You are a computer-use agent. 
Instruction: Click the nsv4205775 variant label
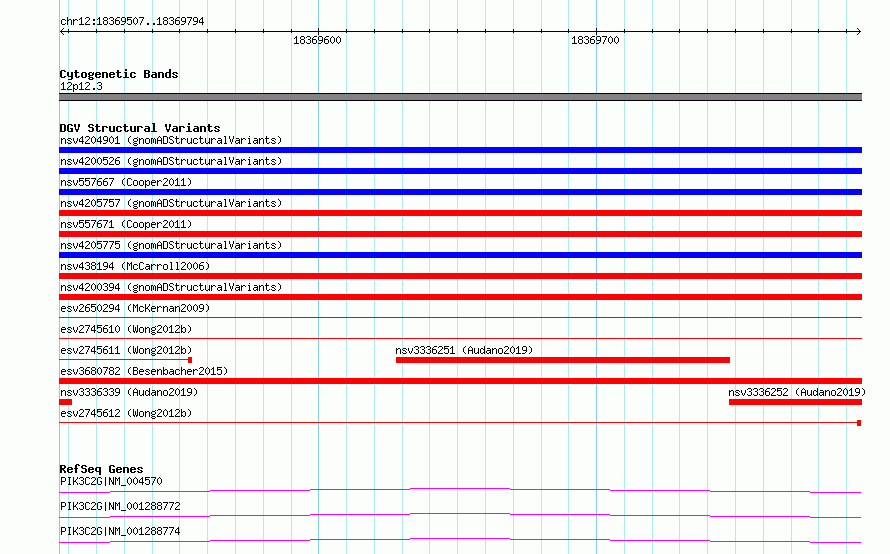click(171, 245)
